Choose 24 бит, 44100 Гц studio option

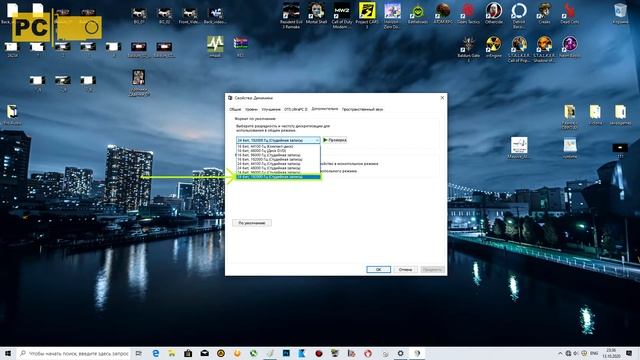(278, 164)
